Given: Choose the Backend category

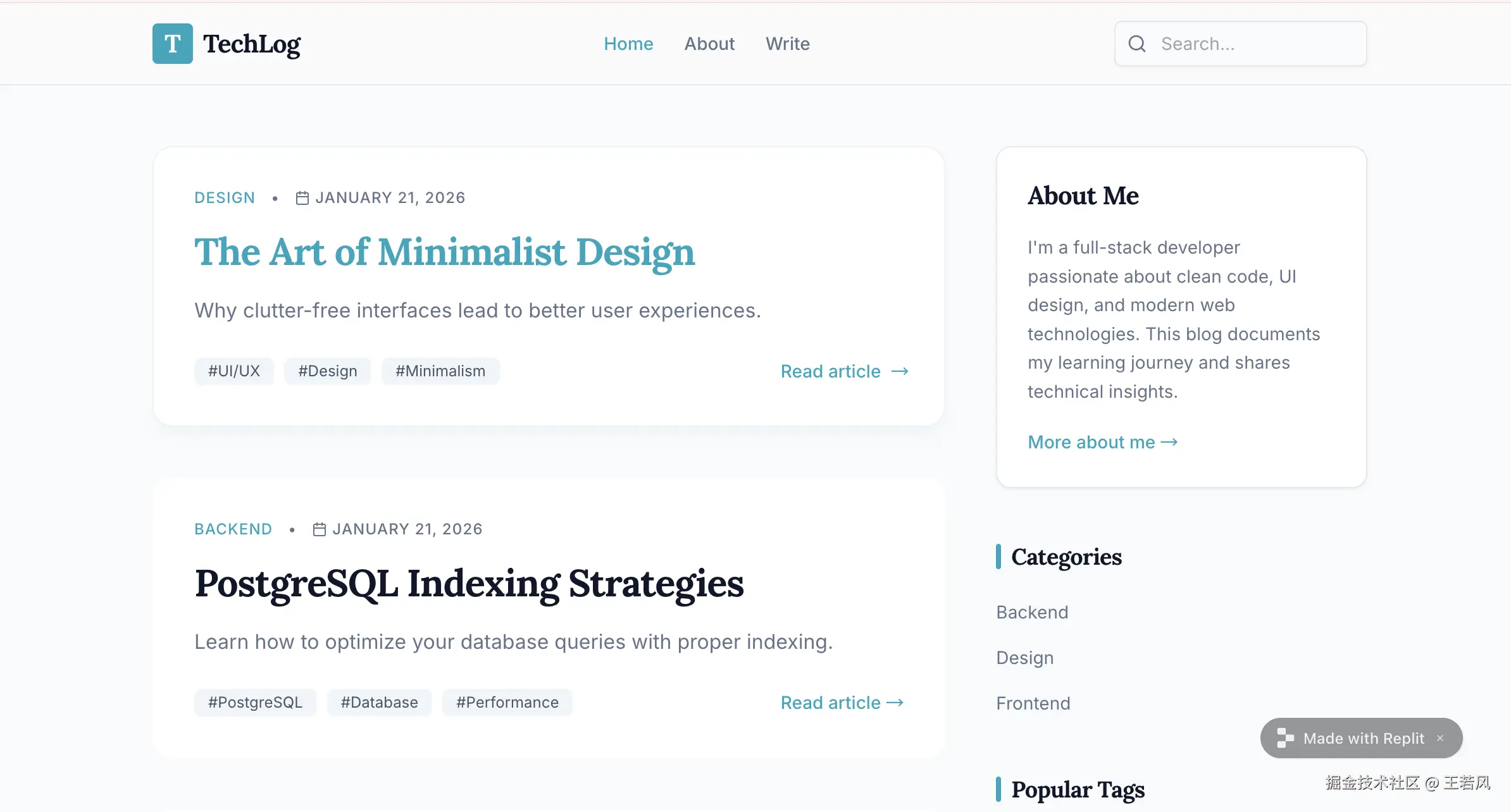Looking at the screenshot, I should click(x=1032, y=612).
